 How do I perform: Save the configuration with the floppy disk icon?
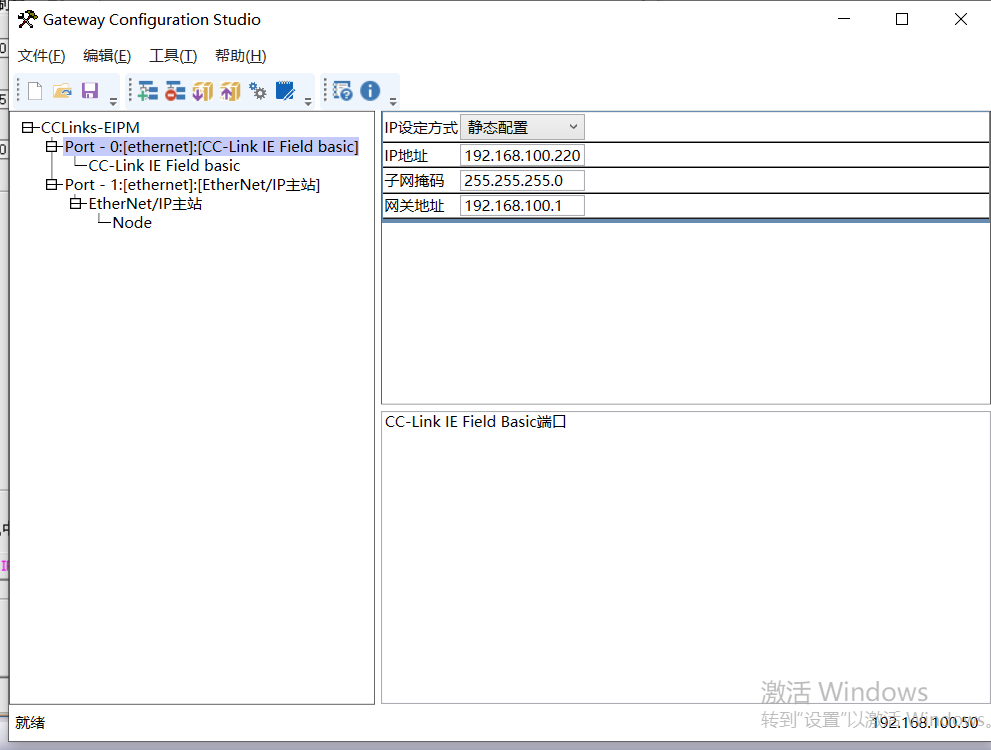coord(90,91)
